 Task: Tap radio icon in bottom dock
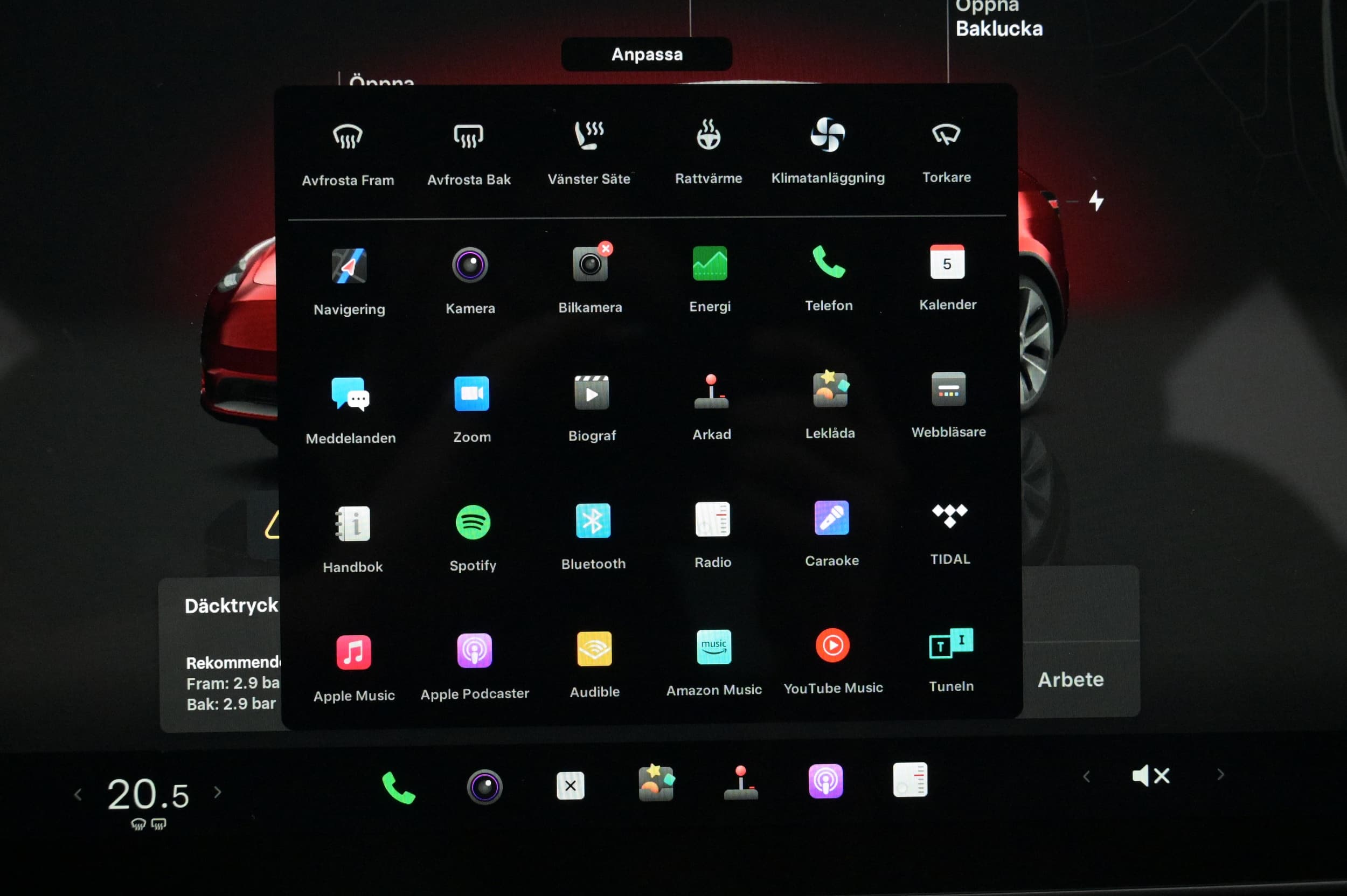(x=910, y=779)
